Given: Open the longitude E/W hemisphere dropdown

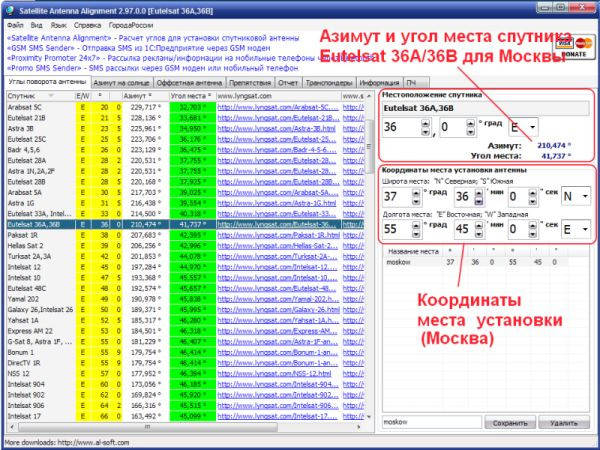Looking at the screenshot, I should (x=584, y=229).
